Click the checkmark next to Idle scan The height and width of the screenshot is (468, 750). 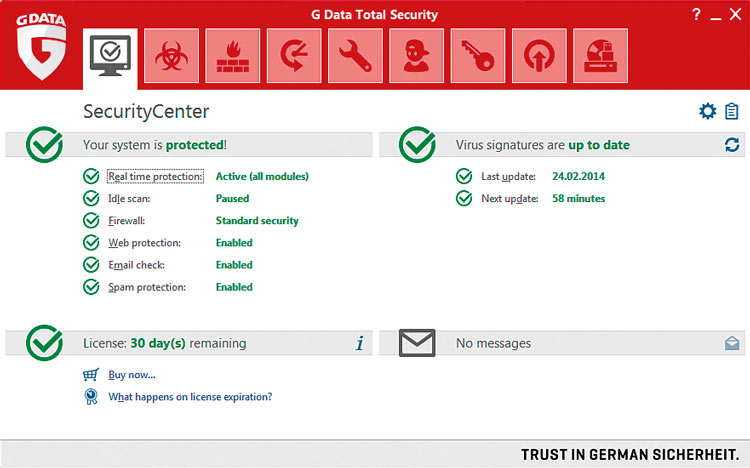[x=91, y=198]
